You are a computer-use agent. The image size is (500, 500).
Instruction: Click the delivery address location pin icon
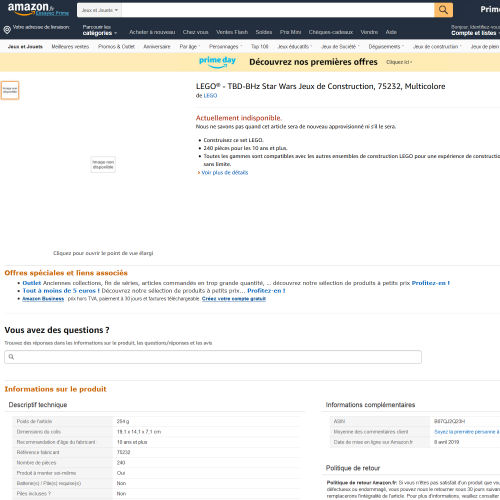point(7,30)
